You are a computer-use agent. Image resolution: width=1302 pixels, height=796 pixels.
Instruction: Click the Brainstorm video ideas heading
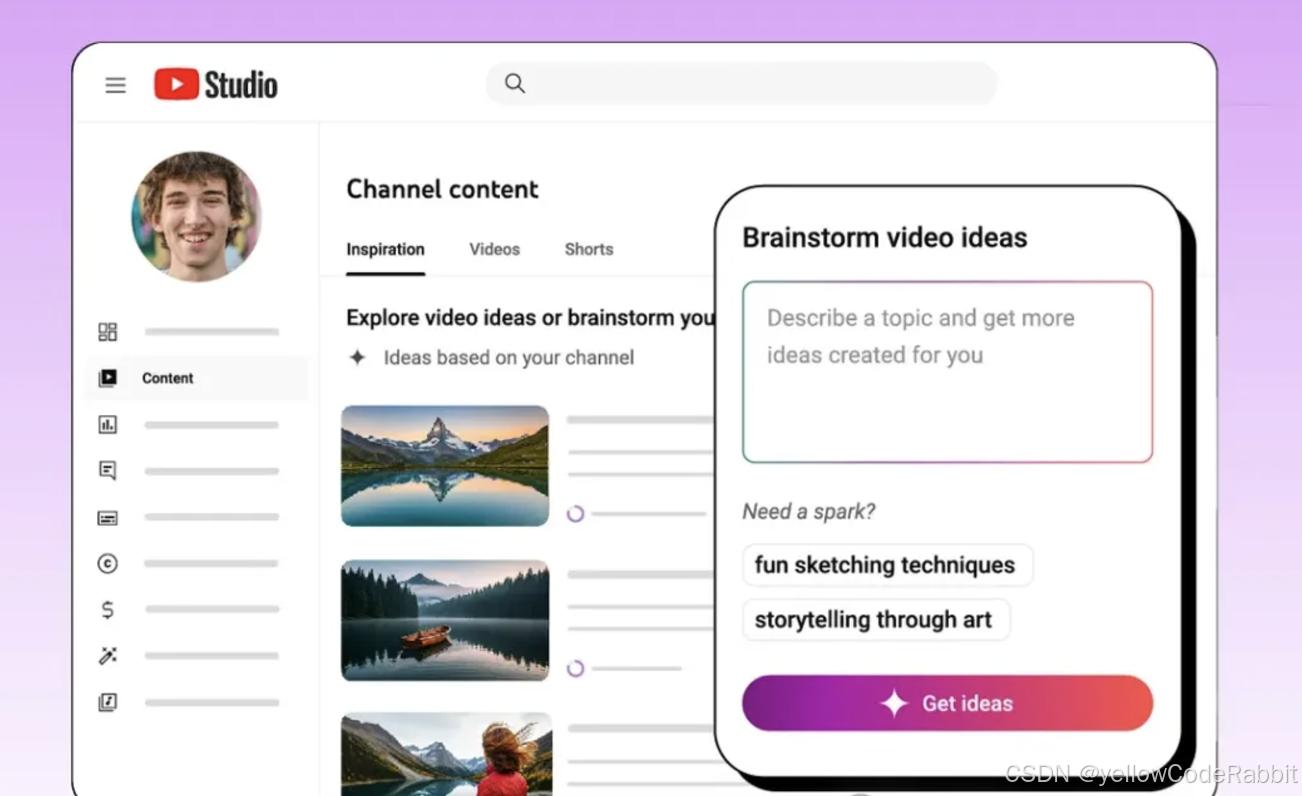pos(885,237)
